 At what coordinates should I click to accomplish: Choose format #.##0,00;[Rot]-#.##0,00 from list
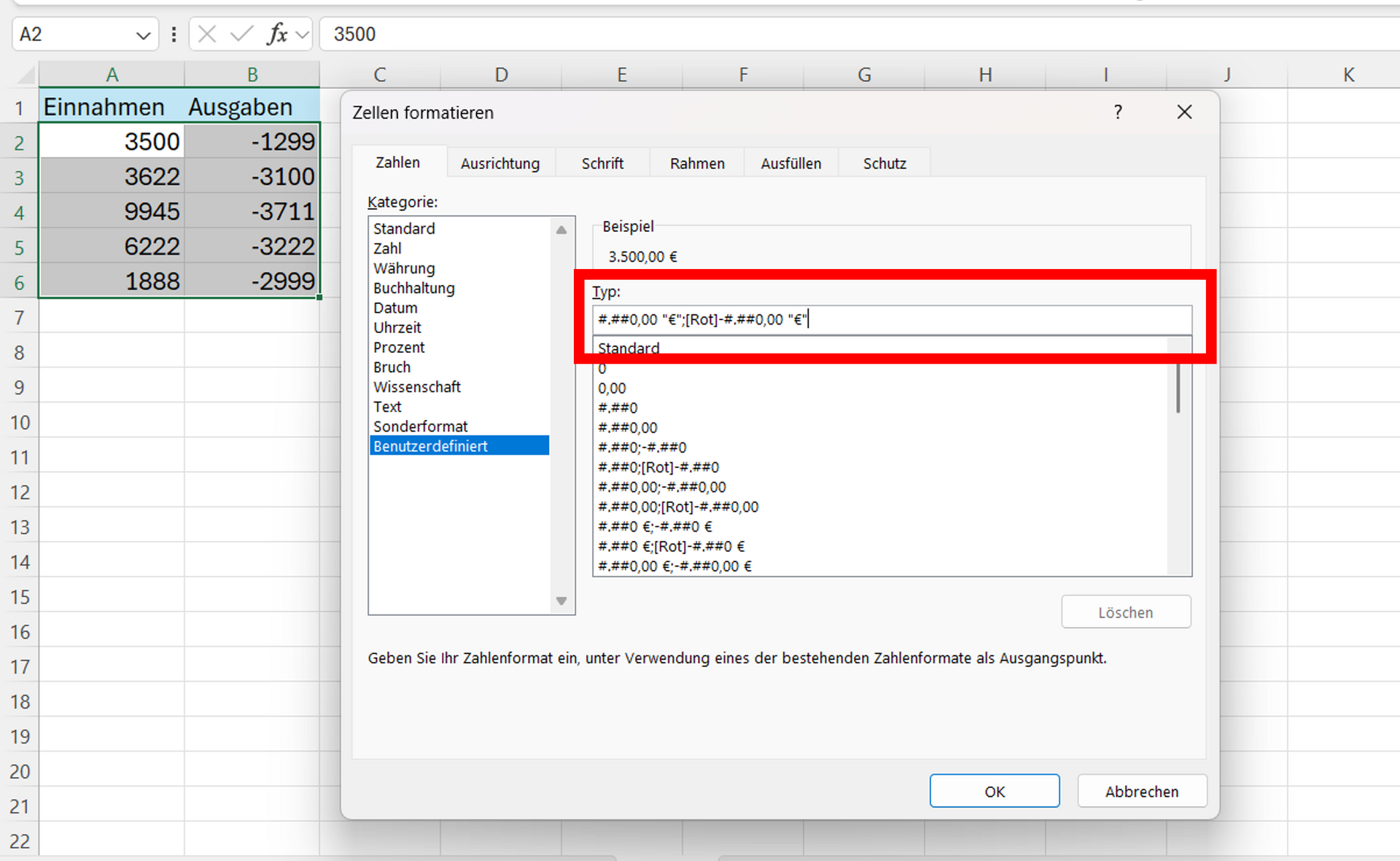click(x=678, y=507)
